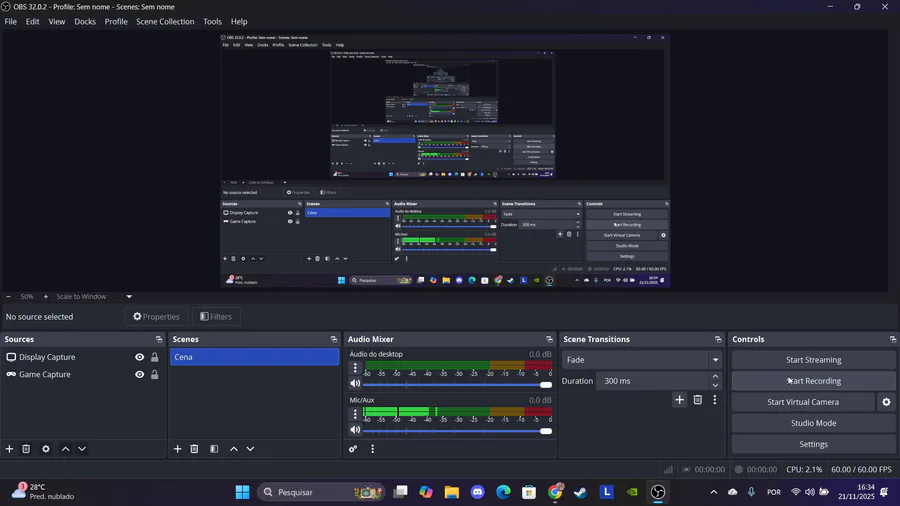900x506 pixels.
Task: Click taskbar Pesquisar search box
Action: coord(321,492)
